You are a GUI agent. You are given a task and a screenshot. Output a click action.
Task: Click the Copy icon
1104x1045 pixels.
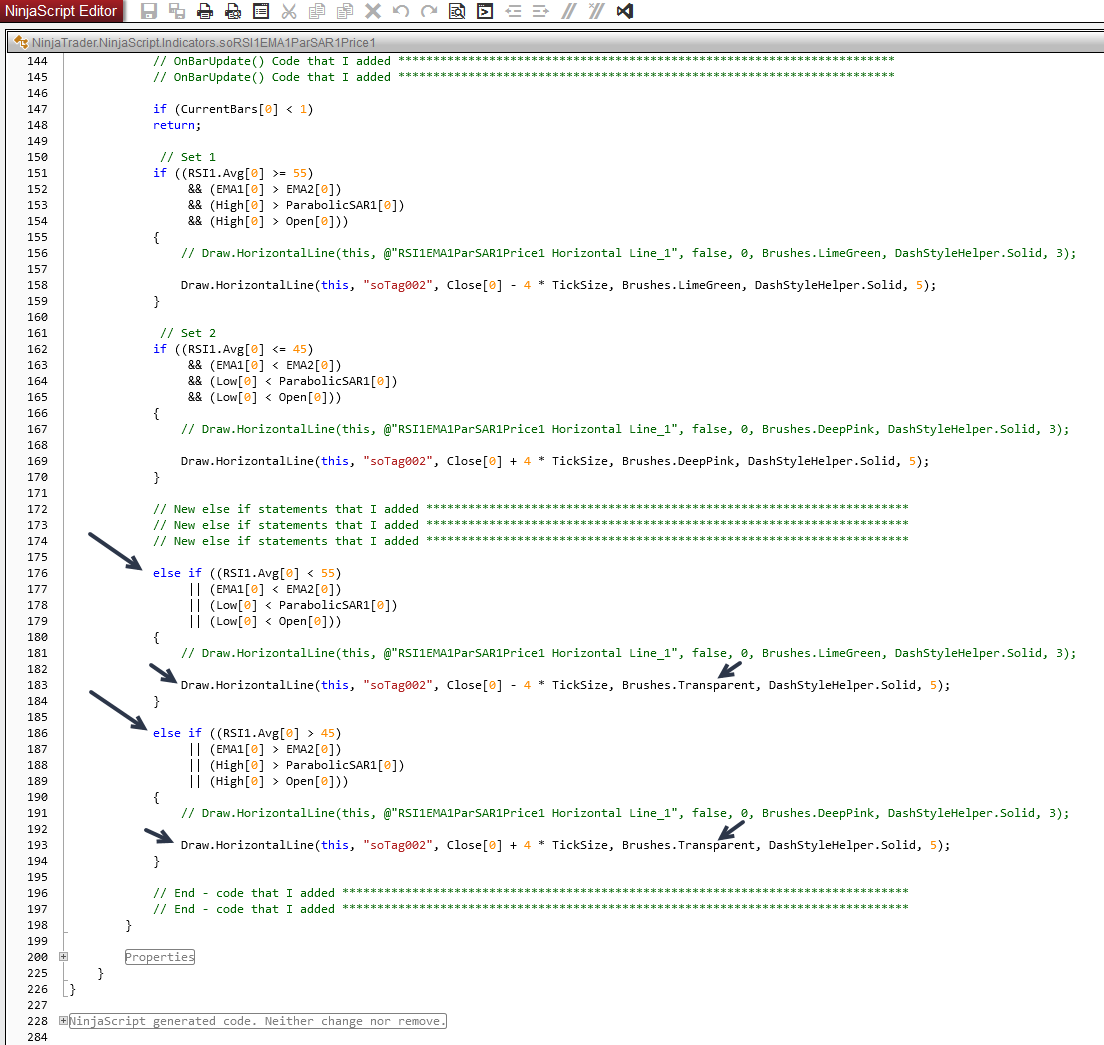coord(317,11)
